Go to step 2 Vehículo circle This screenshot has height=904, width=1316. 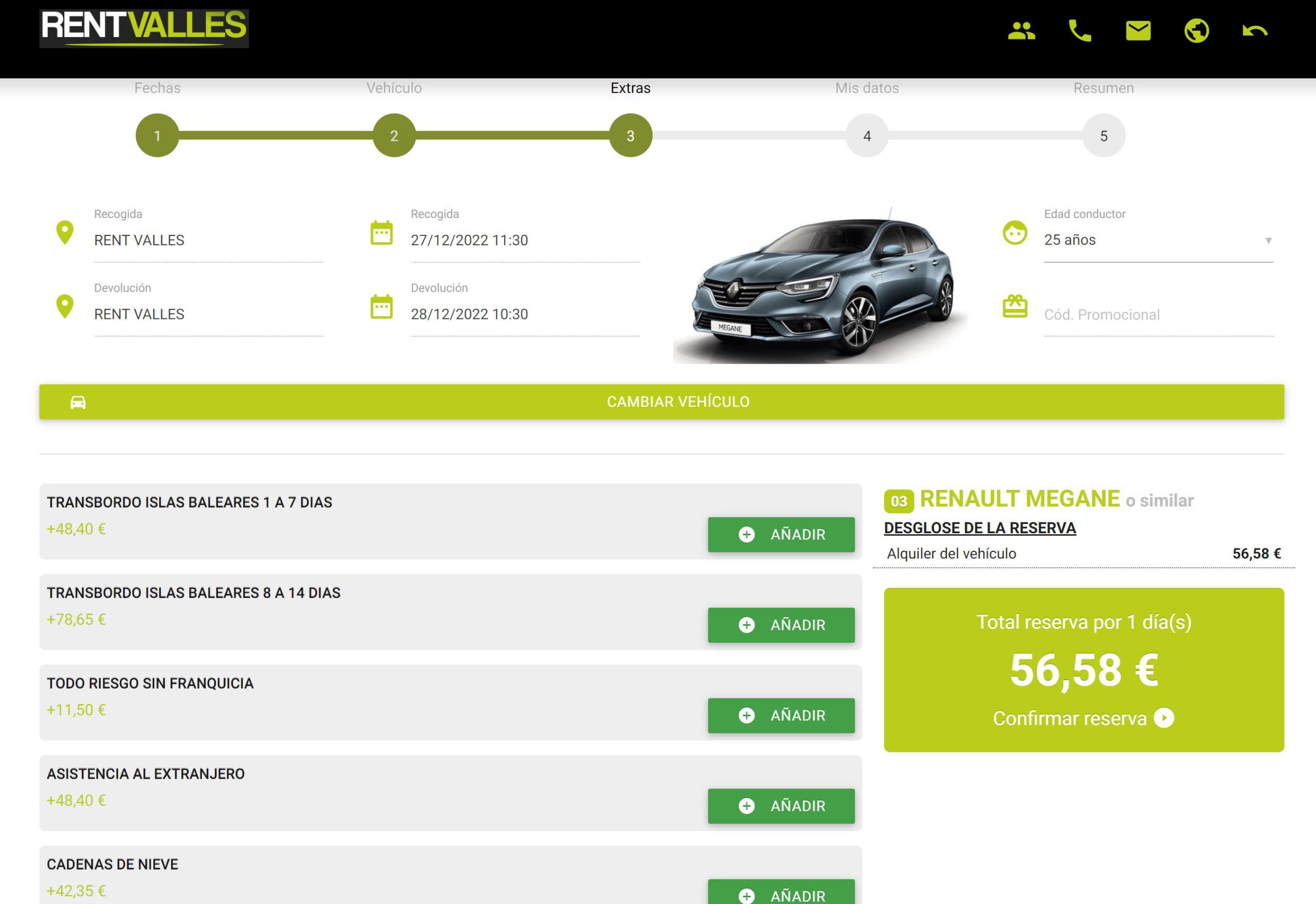pyautogui.click(x=394, y=135)
